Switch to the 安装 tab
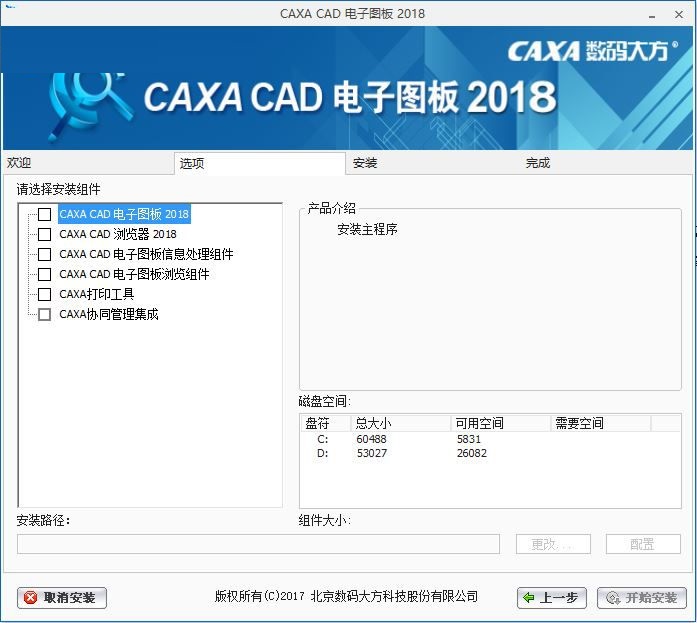The height and width of the screenshot is (623, 697). tap(433, 163)
